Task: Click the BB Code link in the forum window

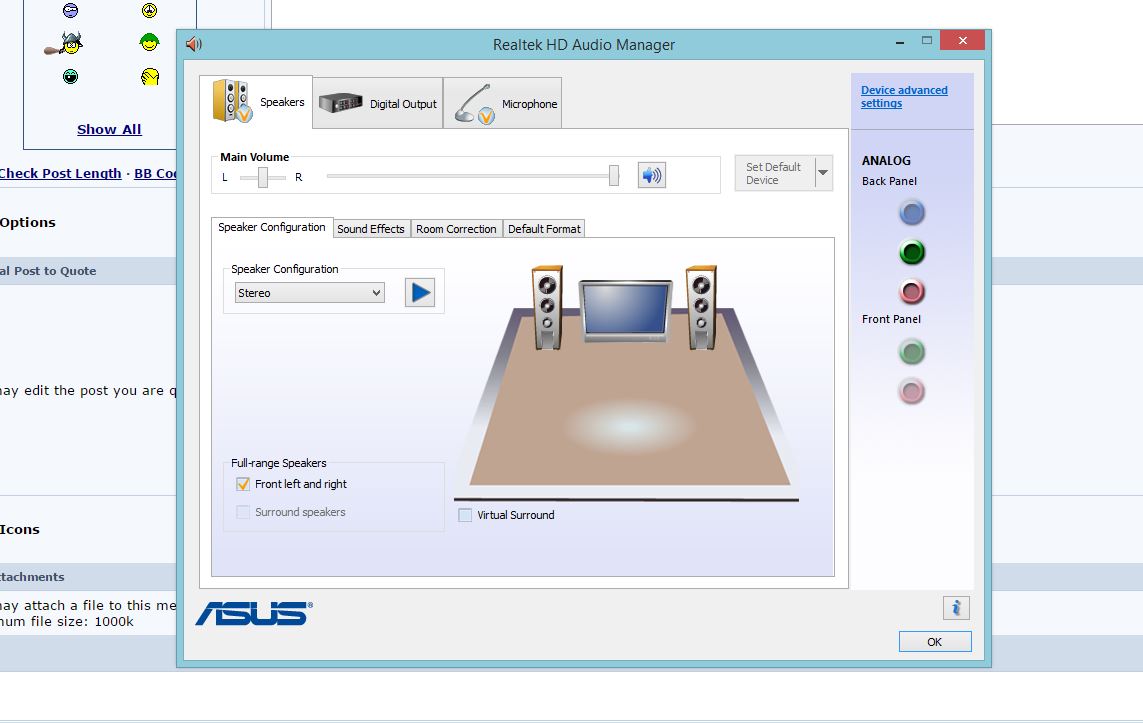Action: [155, 173]
